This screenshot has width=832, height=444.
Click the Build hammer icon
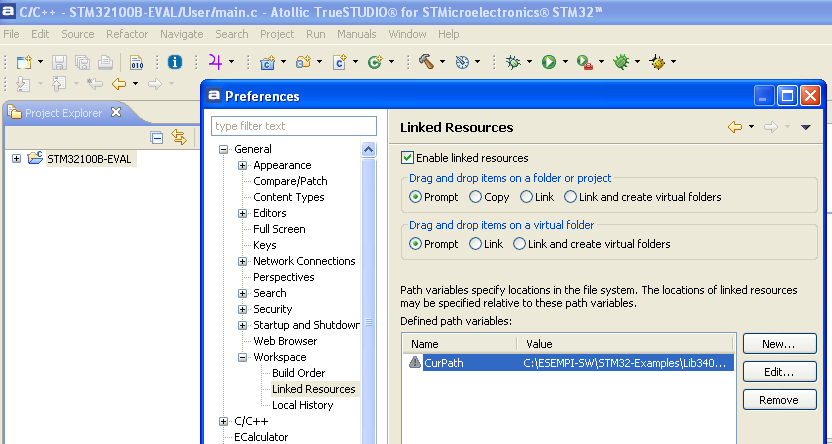click(x=426, y=62)
